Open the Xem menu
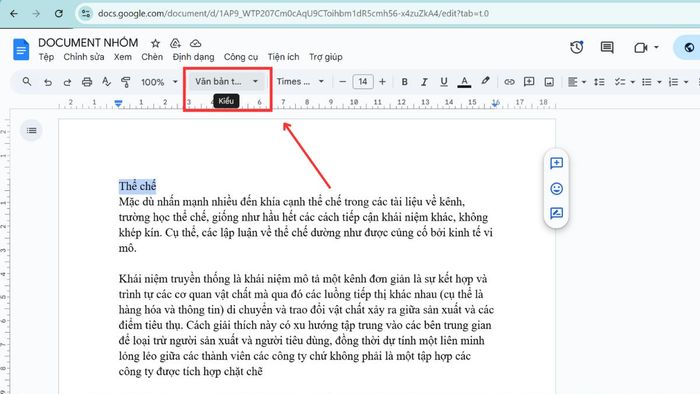Image resolution: width=700 pixels, height=394 pixels. pos(122,57)
